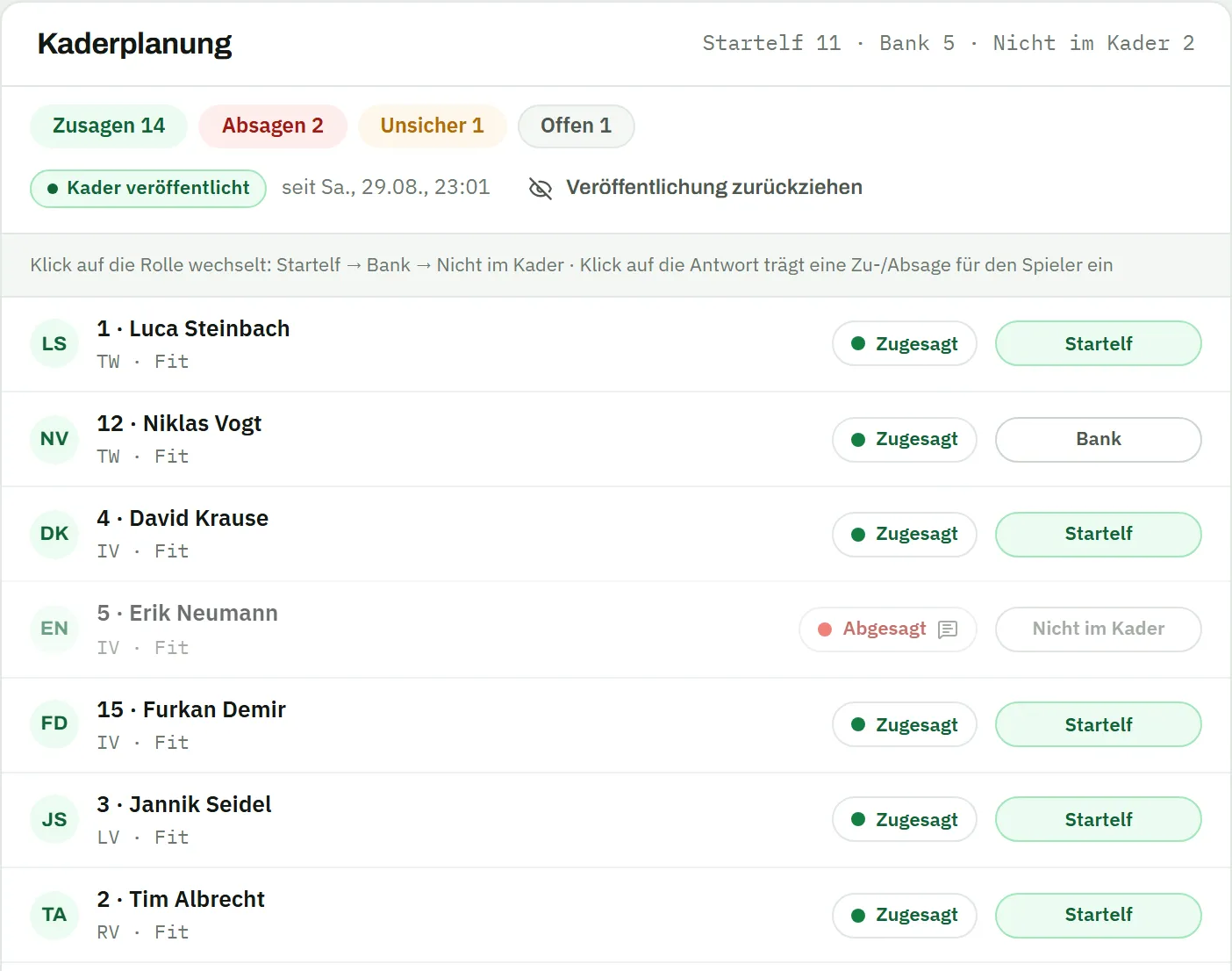Click Luca Steinbach's Zugesagt answer
The width and height of the screenshot is (1232, 971).
pyautogui.click(x=904, y=343)
